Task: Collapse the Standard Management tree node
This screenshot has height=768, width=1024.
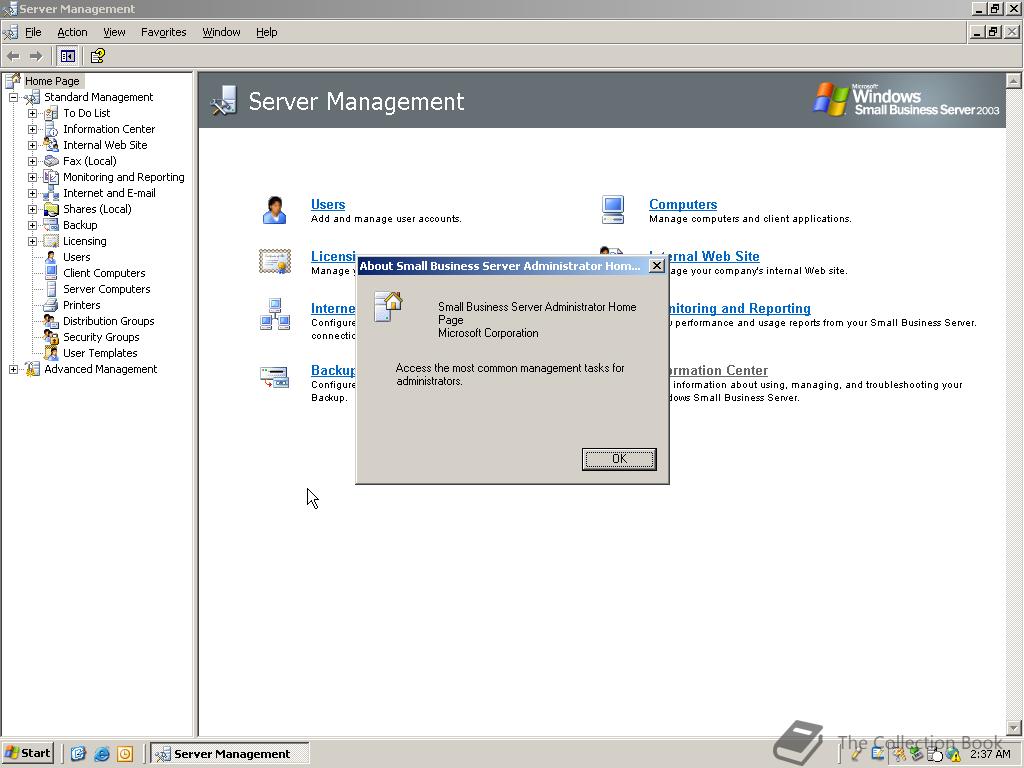Action: pyautogui.click(x=13, y=97)
